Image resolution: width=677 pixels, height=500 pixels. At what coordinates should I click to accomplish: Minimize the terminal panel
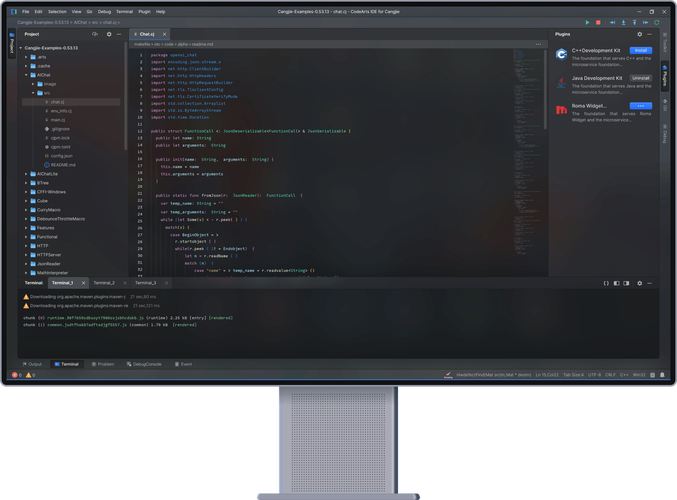pyautogui.click(x=649, y=283)
